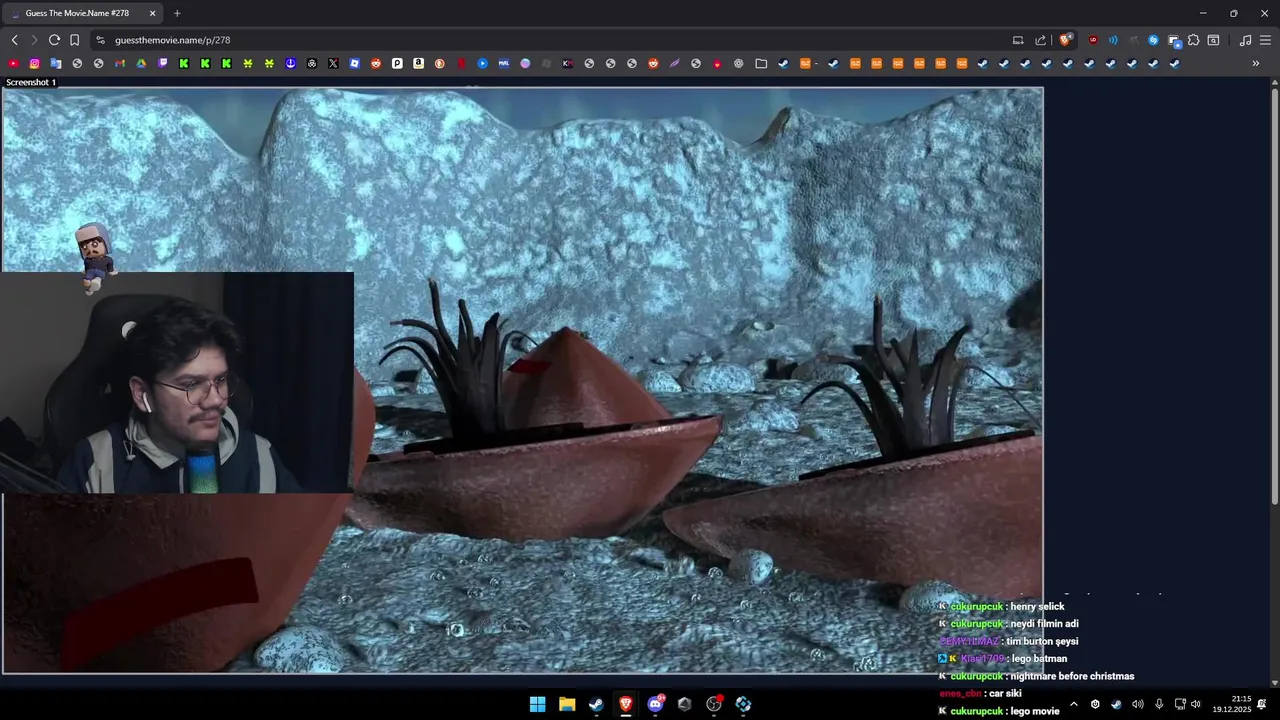1280x720 pixels.
Task: Open the Google Translate bookmark
Action: tap(56, 63)
